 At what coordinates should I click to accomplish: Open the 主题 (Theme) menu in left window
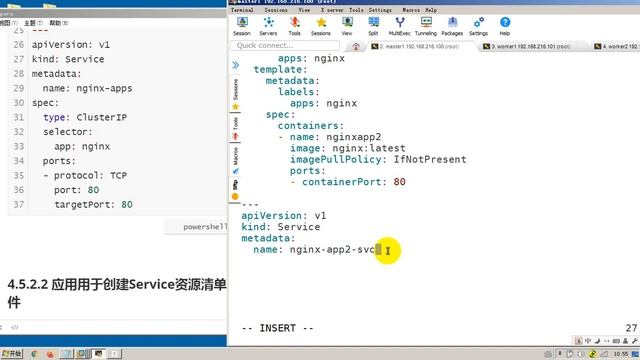pos(33,23)
